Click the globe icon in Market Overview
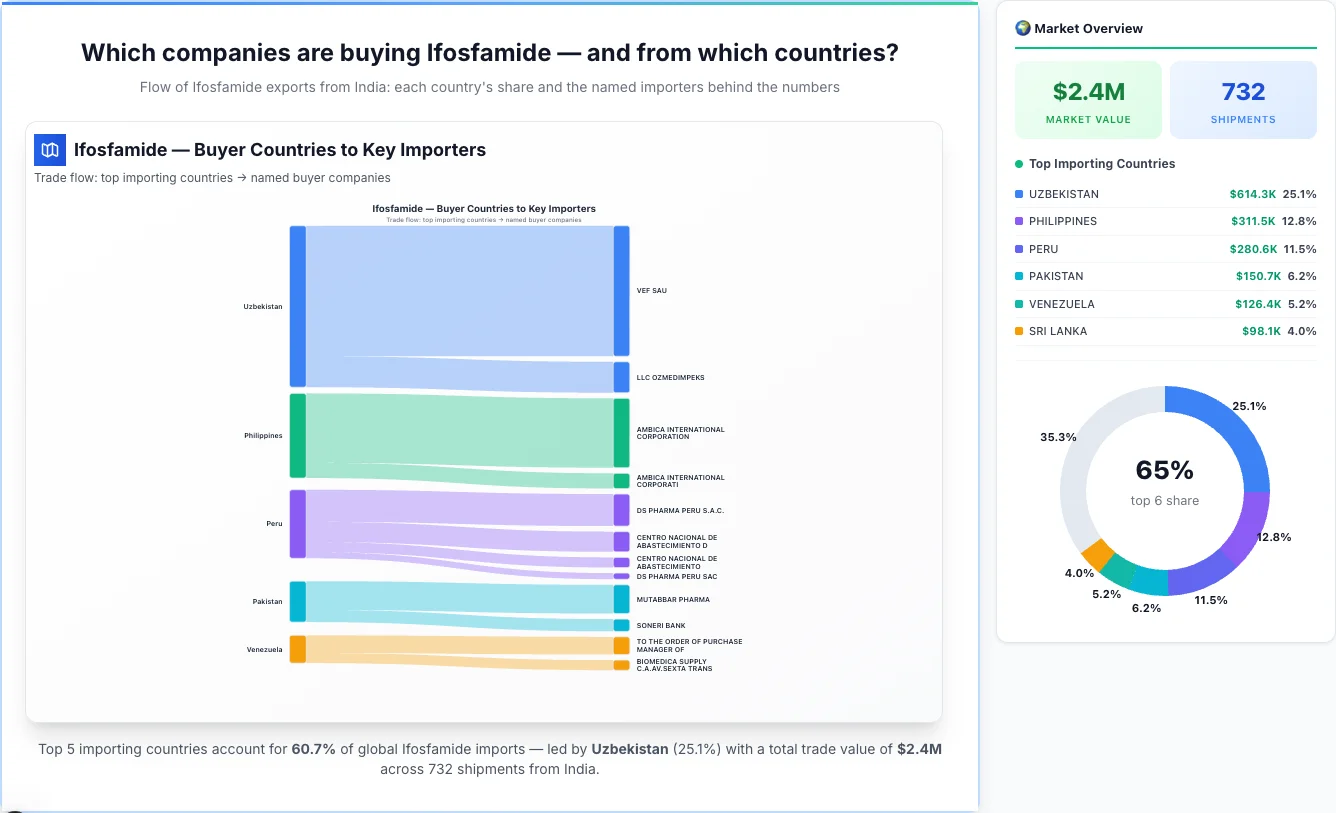This screenshot has height=813, width=1336. (1022, 28)
